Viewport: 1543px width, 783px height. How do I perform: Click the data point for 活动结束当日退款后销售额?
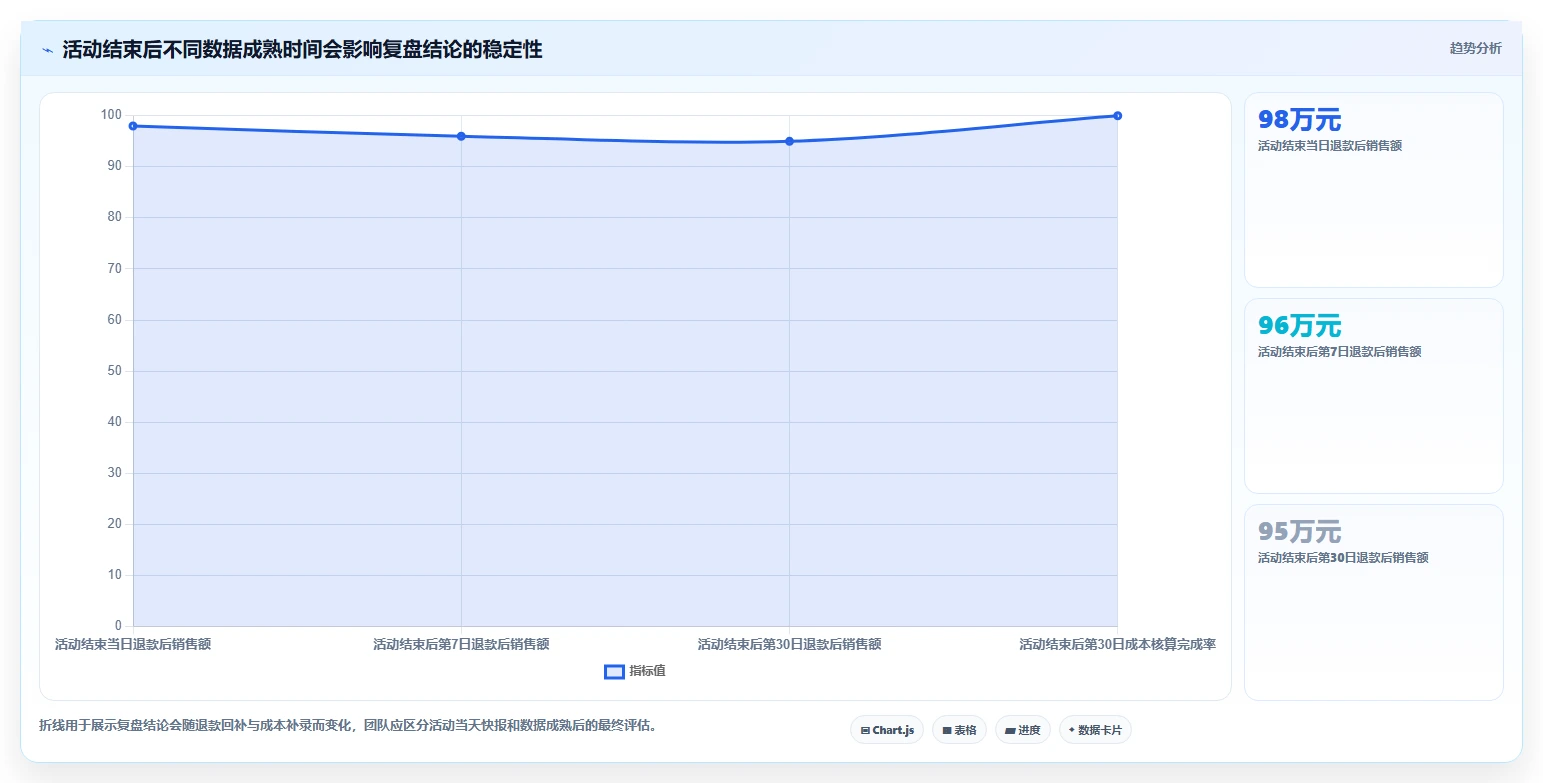[133, 126]
